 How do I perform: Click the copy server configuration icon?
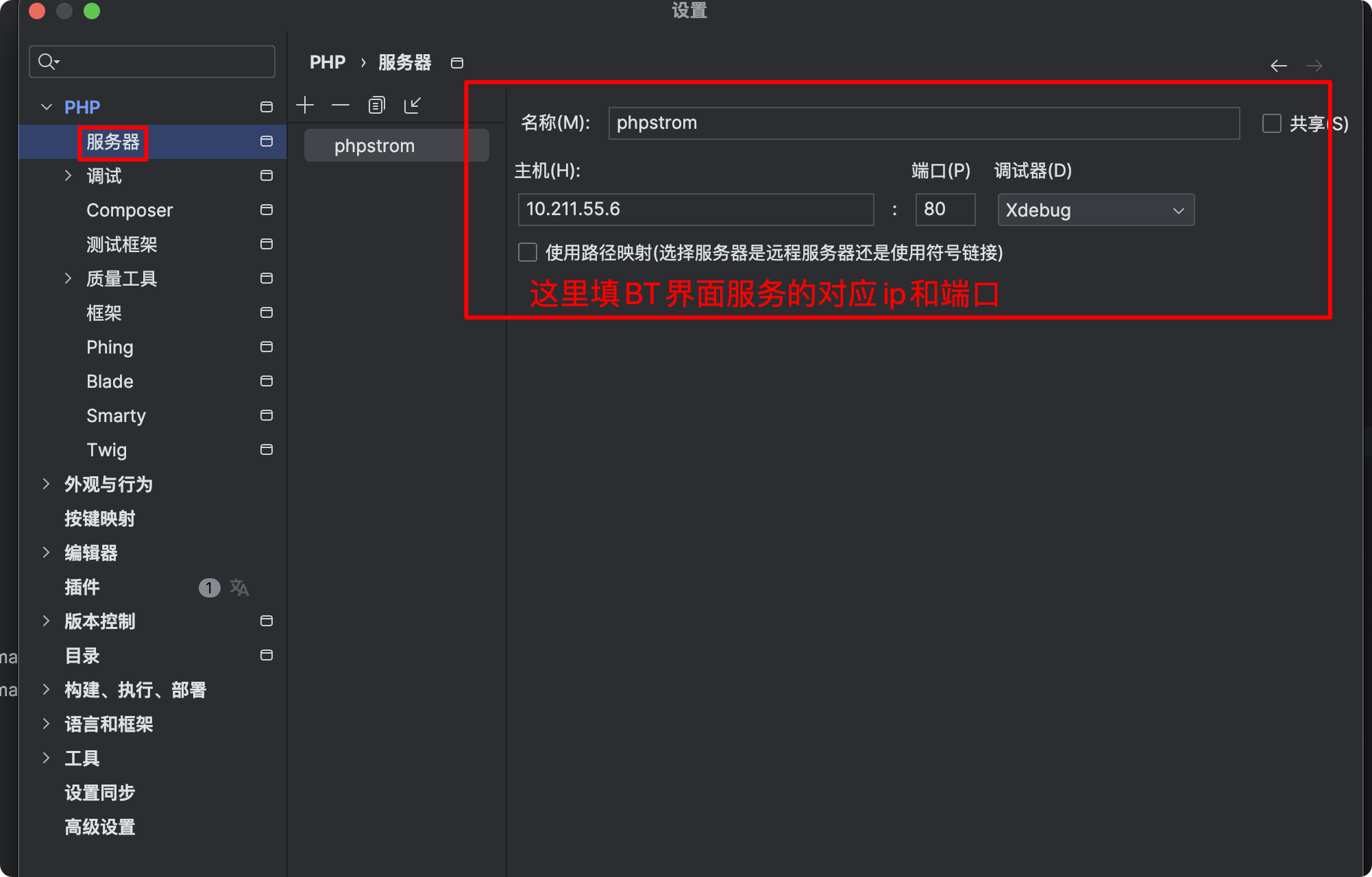click(x=376, y=105)
